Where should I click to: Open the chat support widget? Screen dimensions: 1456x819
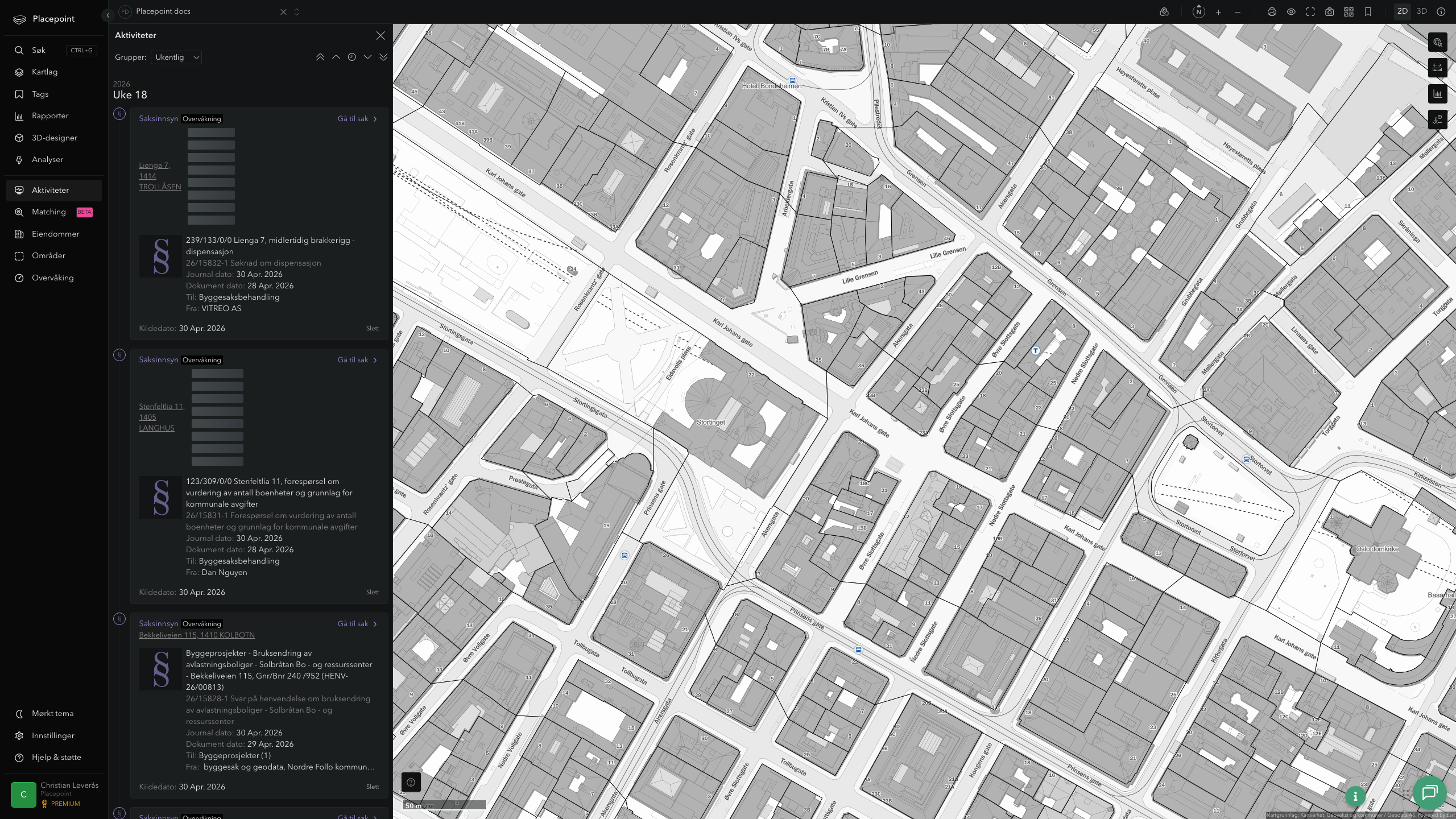[1430, 792]
